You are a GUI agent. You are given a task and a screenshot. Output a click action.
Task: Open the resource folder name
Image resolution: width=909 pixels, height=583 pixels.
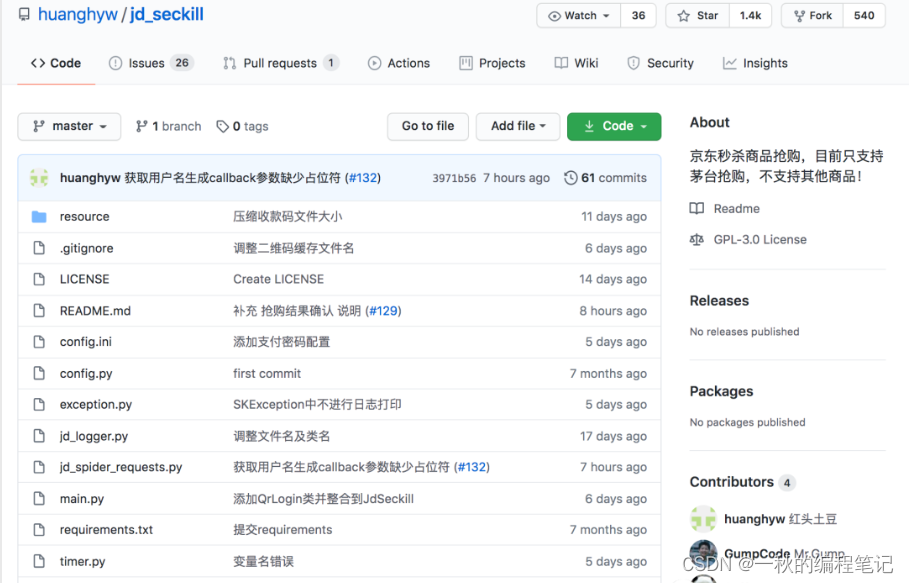pos(85,217)
